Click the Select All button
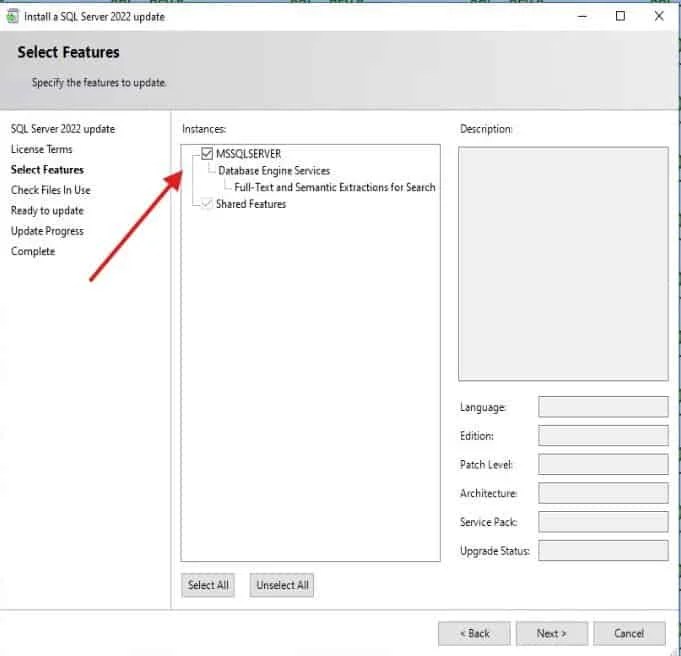 (x=208, y=585)
